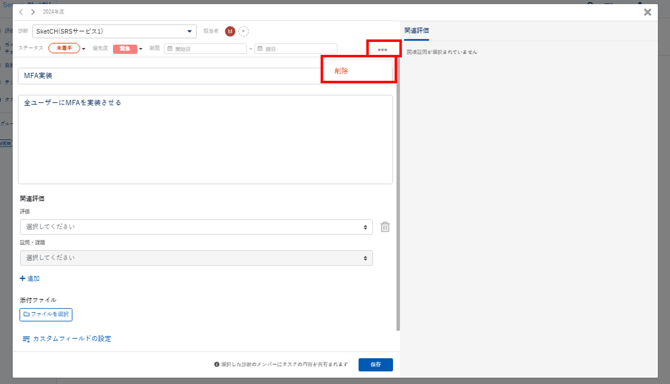
Task: Click the assignee avatar M
Action: (x=230, y=31)
